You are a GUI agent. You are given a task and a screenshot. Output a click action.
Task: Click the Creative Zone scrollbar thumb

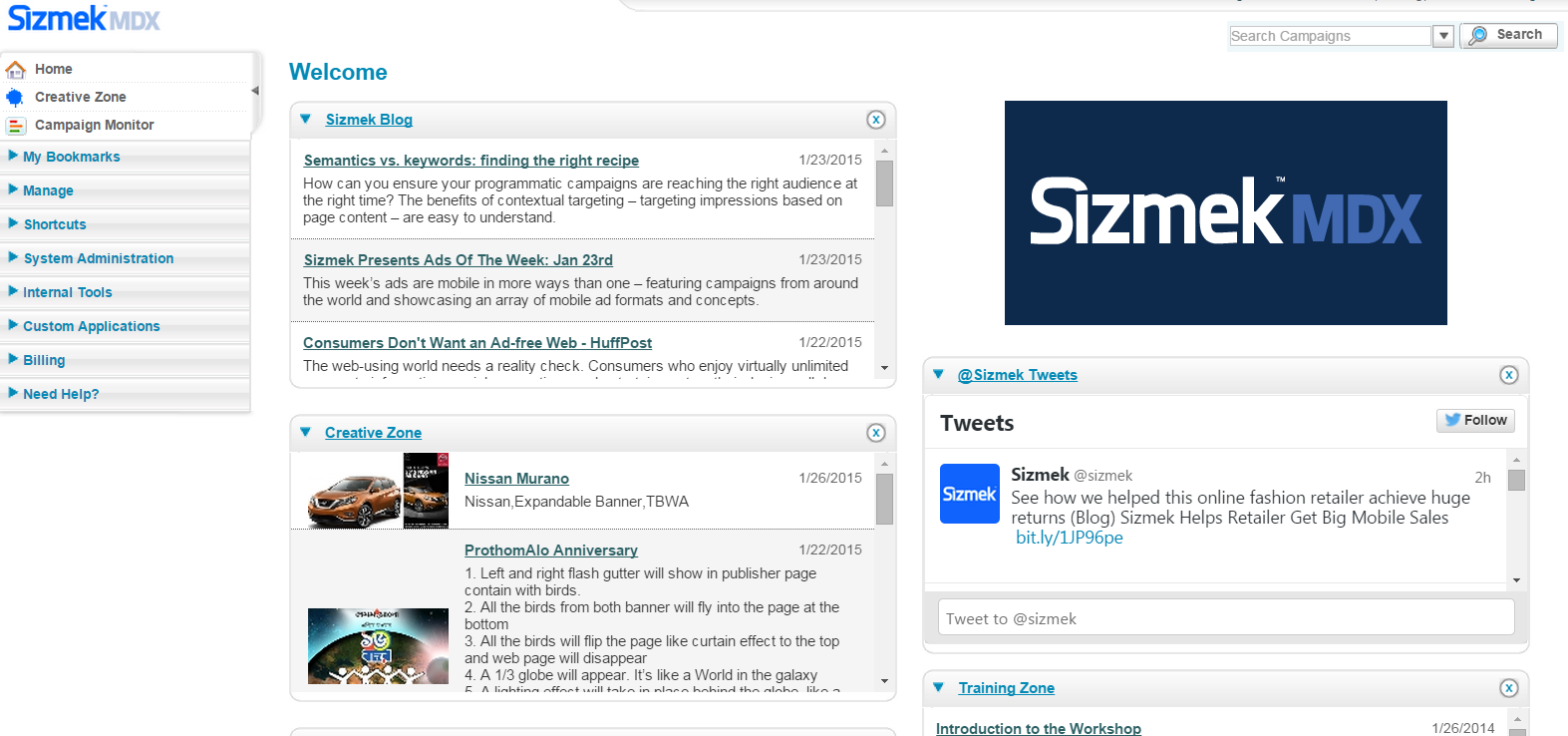pyautogui.click(x=884, y=499)
